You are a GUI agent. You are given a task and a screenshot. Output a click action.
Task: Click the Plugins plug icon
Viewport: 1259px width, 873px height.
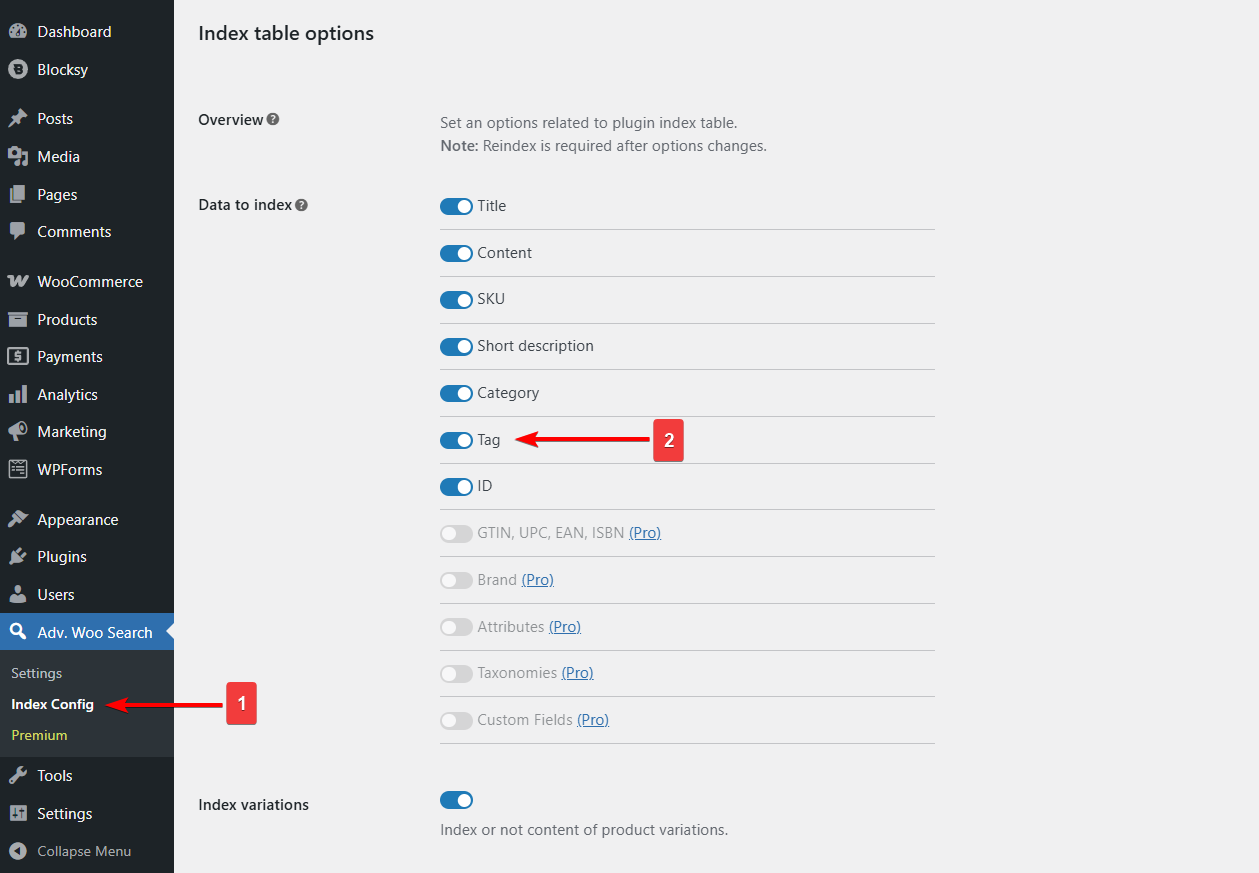[x=17, y=557]
